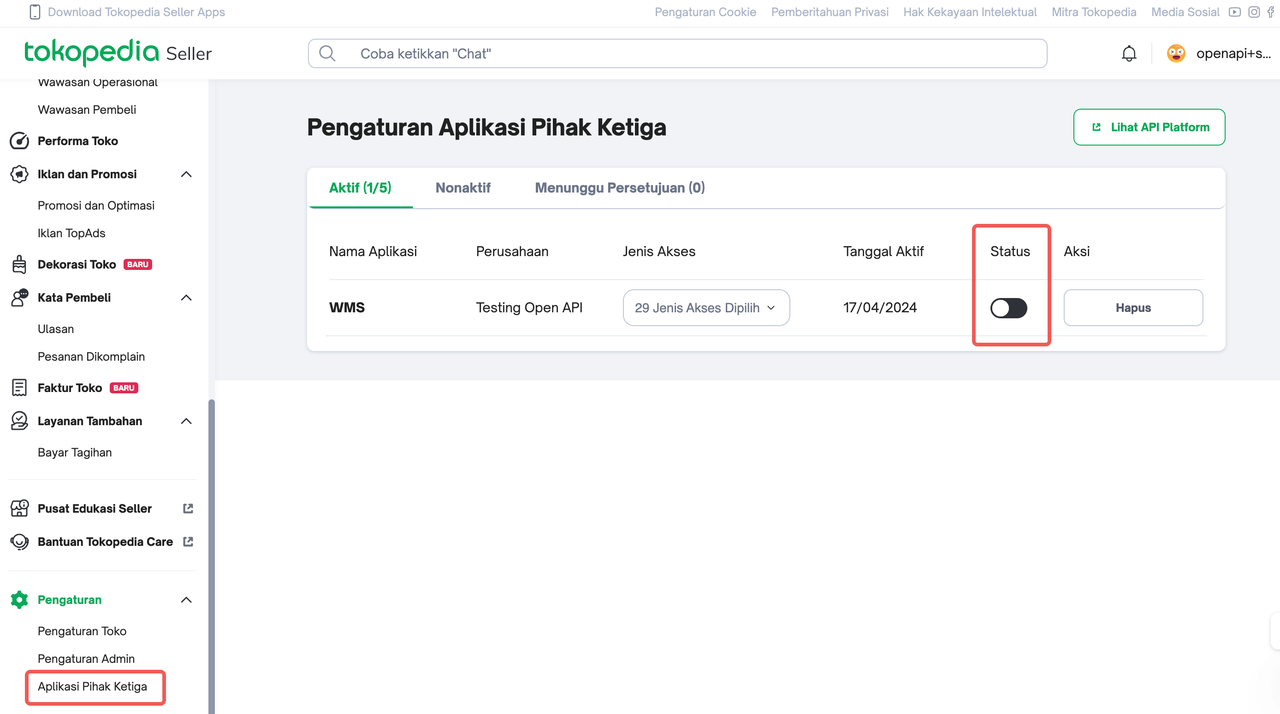Click the Media Sosial label
Screen dimensions: 1280x714
coord(1185,12)
